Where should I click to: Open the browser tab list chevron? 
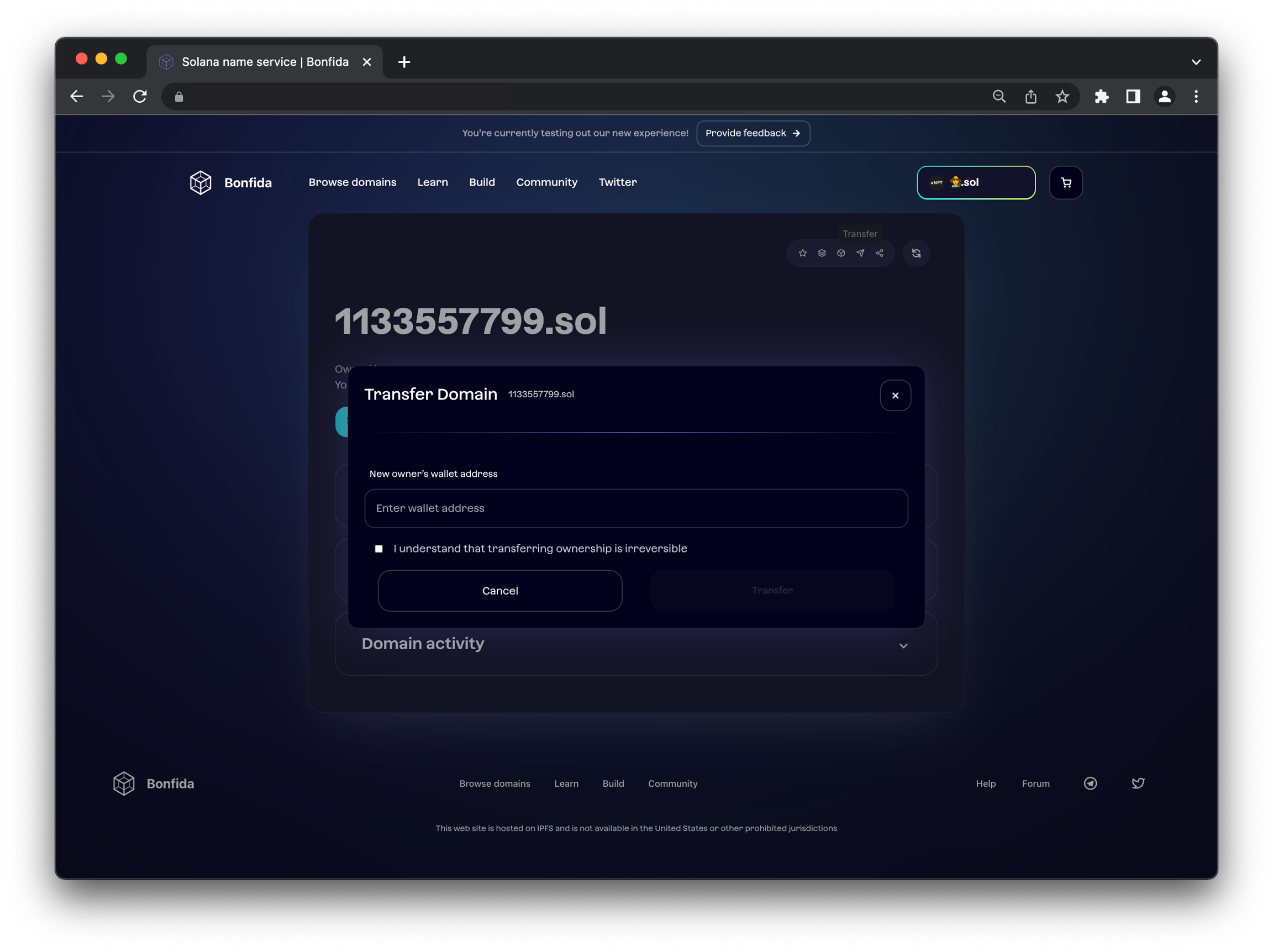[1196, 62]
